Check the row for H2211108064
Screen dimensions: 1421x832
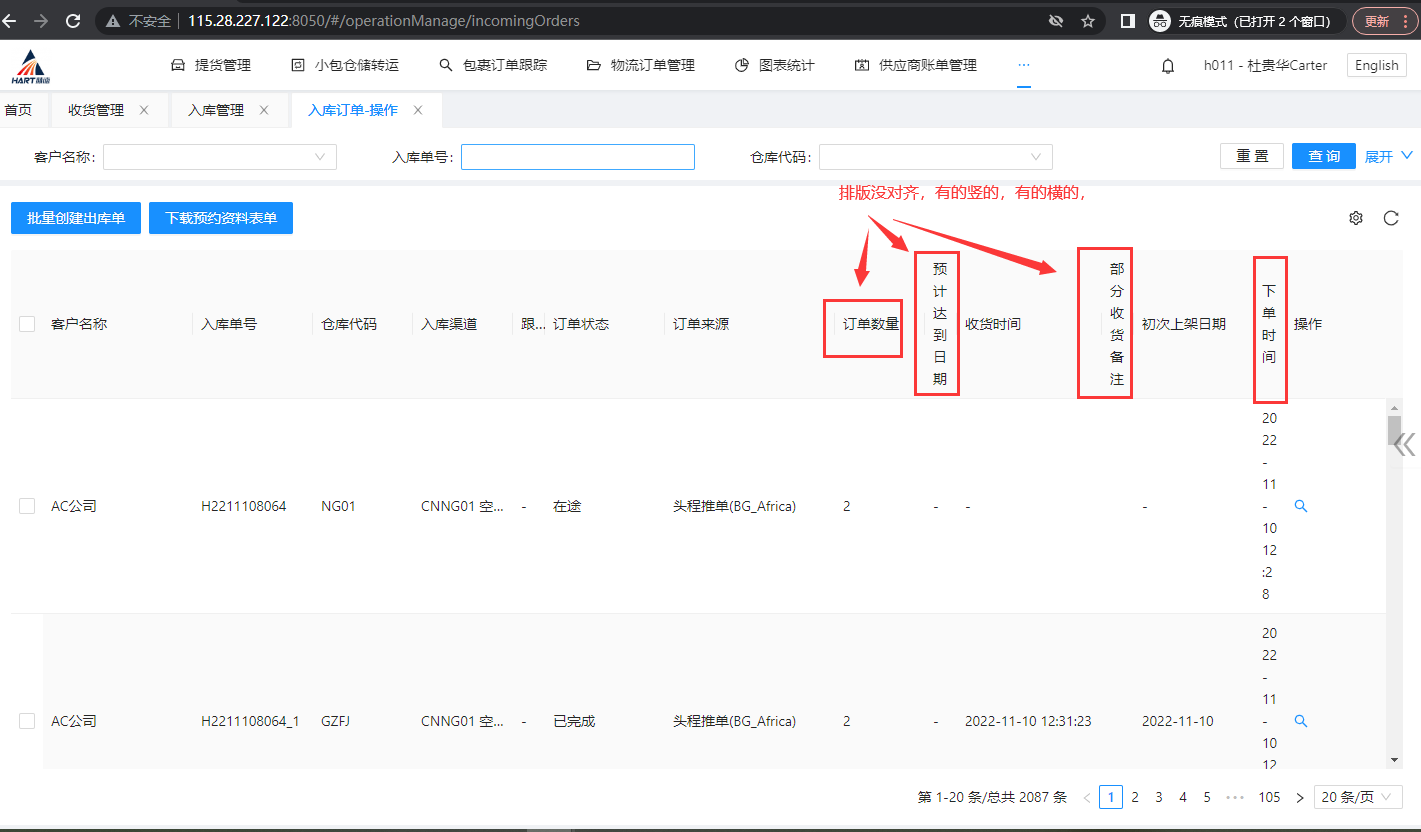click(x=27, y=507)
